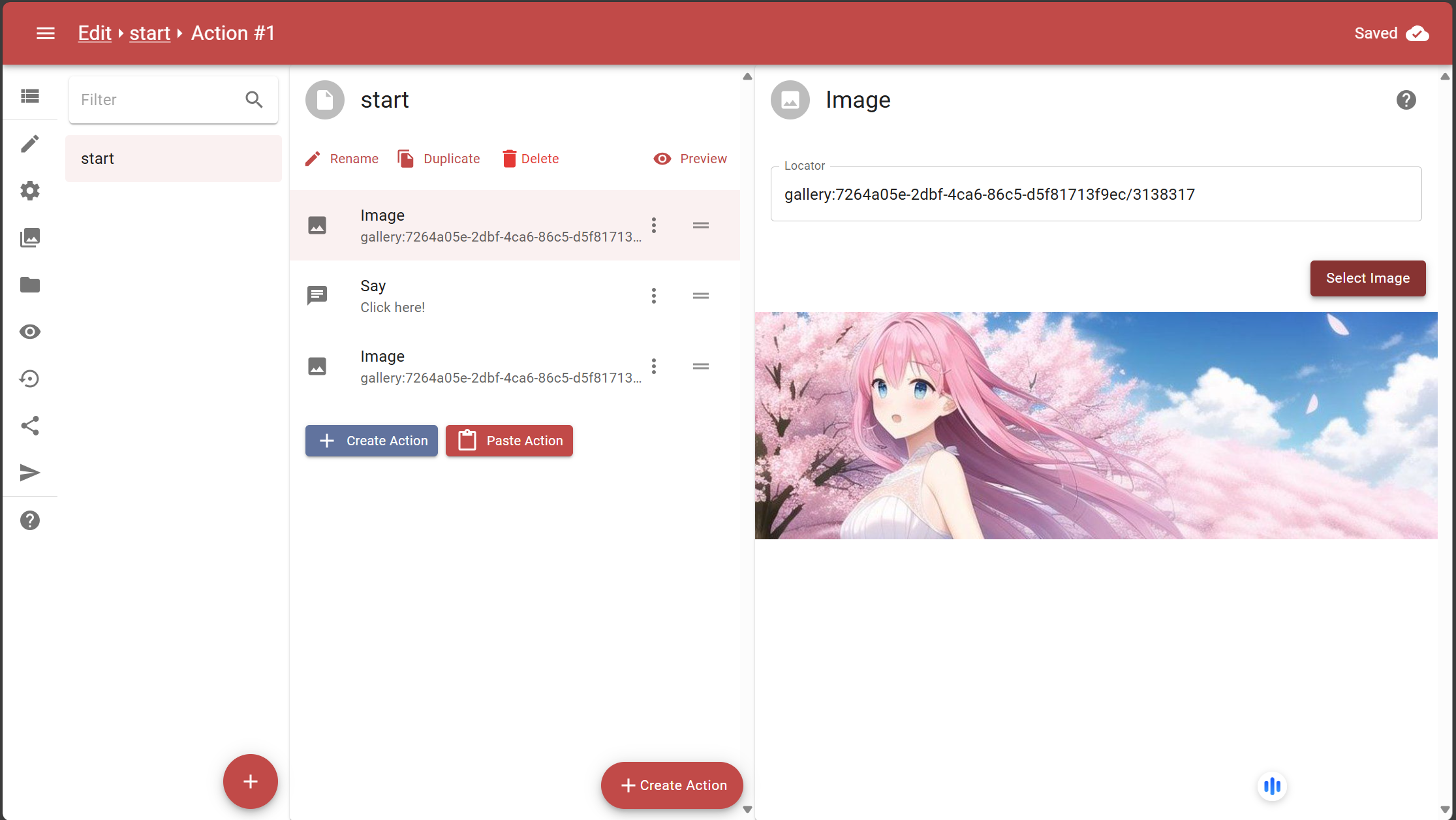Screen dimensions: 1456x820
Task: Open the hamburger navigation menu
Action: tap(45, 33)
